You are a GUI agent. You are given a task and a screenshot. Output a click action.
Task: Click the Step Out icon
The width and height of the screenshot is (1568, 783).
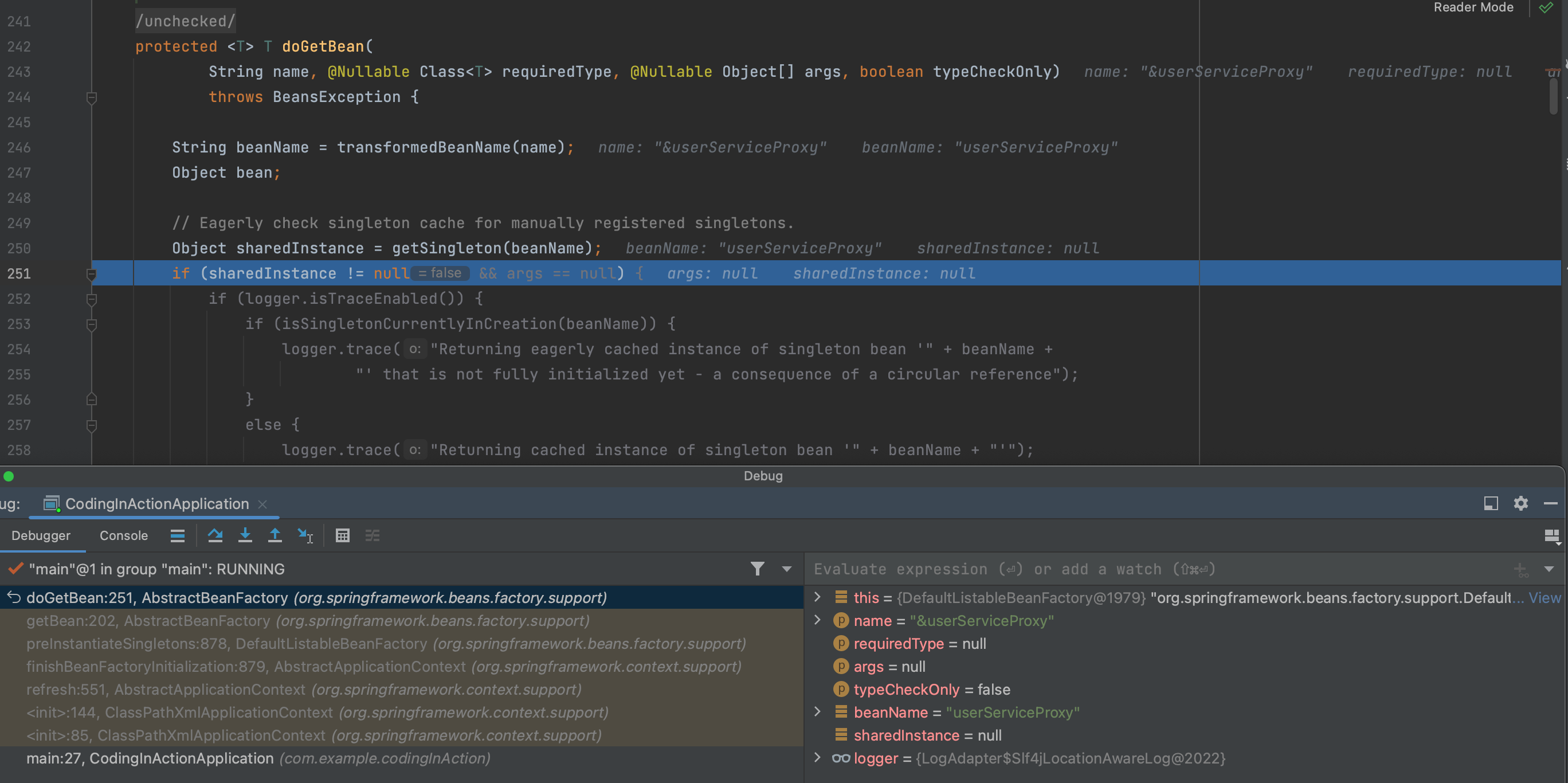coord(275,535)
